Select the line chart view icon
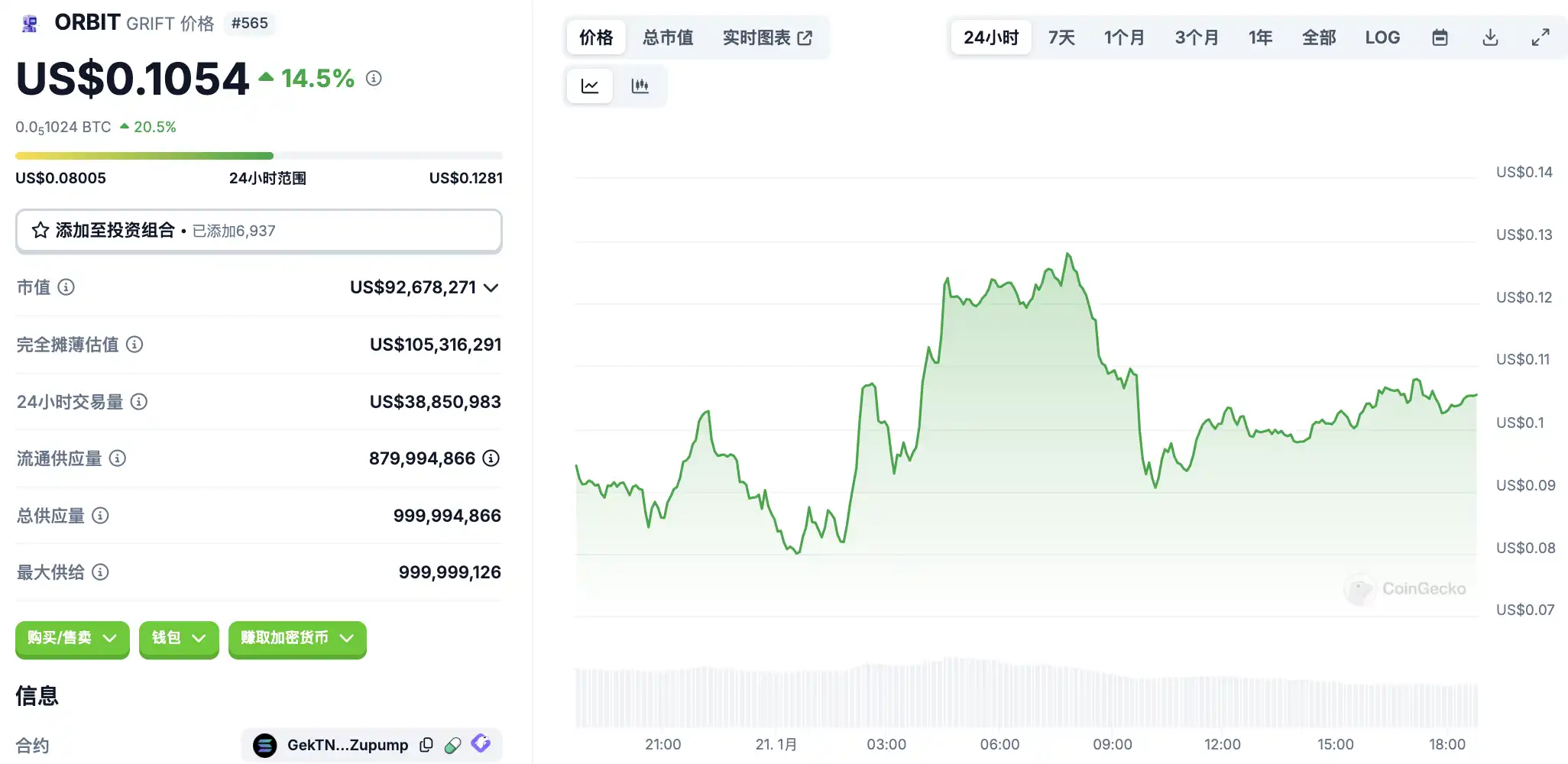This screenshot has width=1568, height=764. click(590, 86)
